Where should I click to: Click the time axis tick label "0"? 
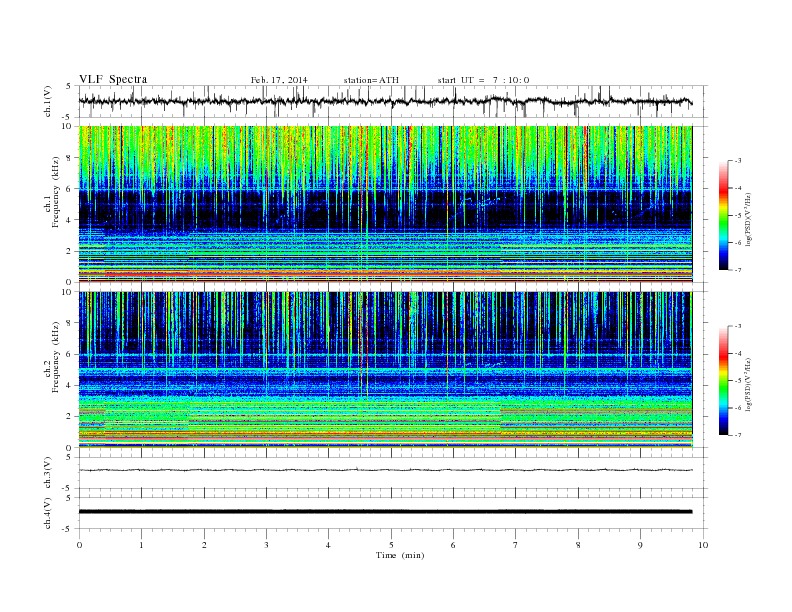79,545
